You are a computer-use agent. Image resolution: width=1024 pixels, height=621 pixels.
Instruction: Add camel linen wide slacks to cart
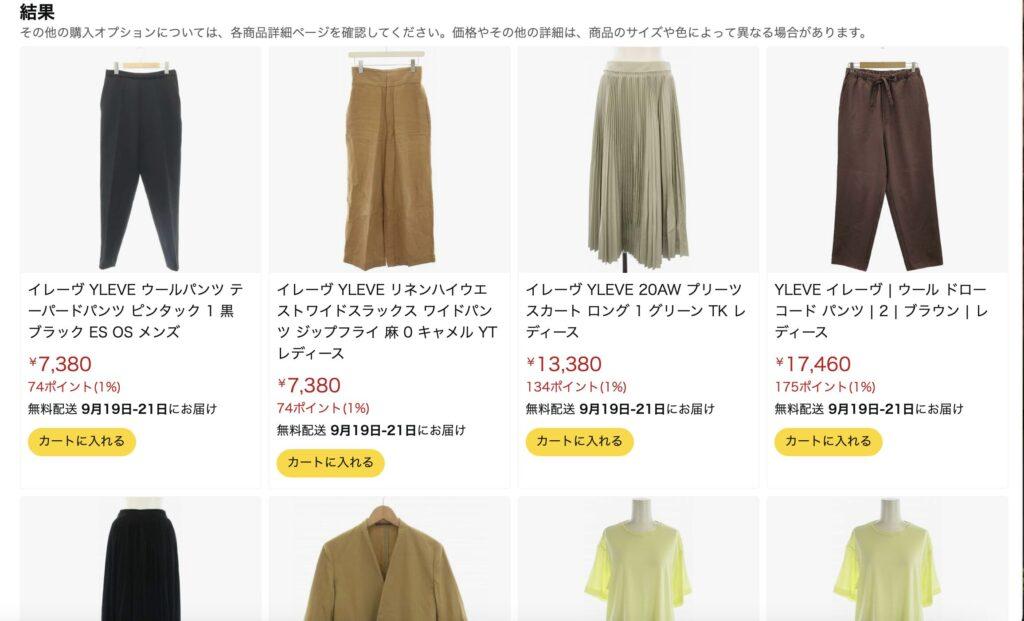click(x=330, y=463)
